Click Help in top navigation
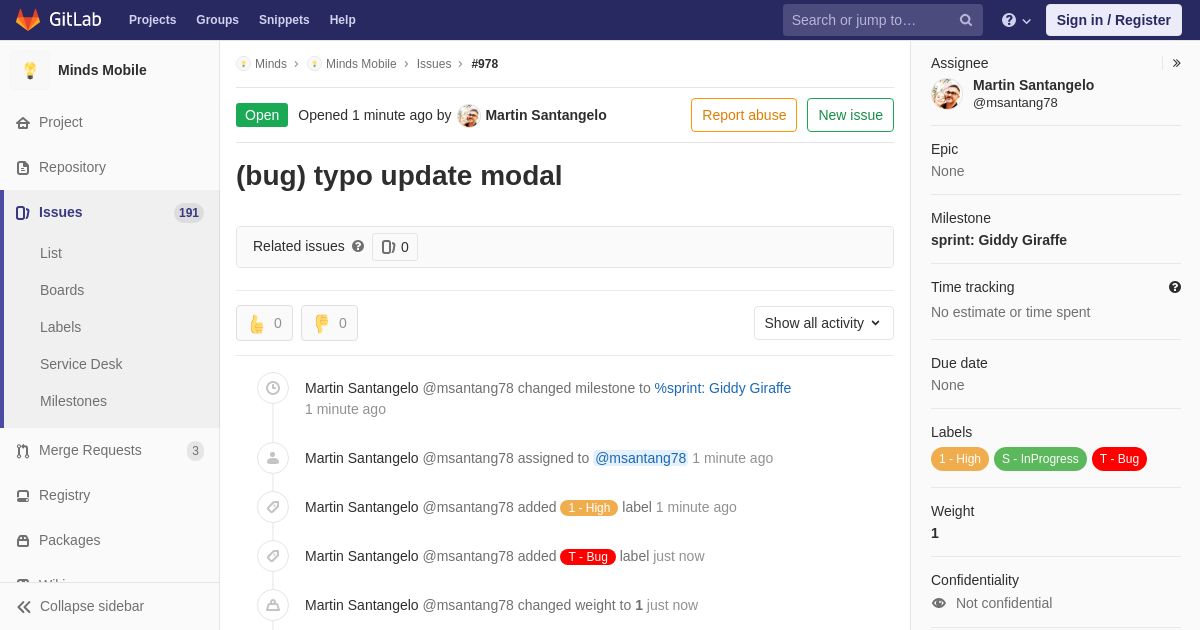The image size is (1200, 630). (343, 20)
